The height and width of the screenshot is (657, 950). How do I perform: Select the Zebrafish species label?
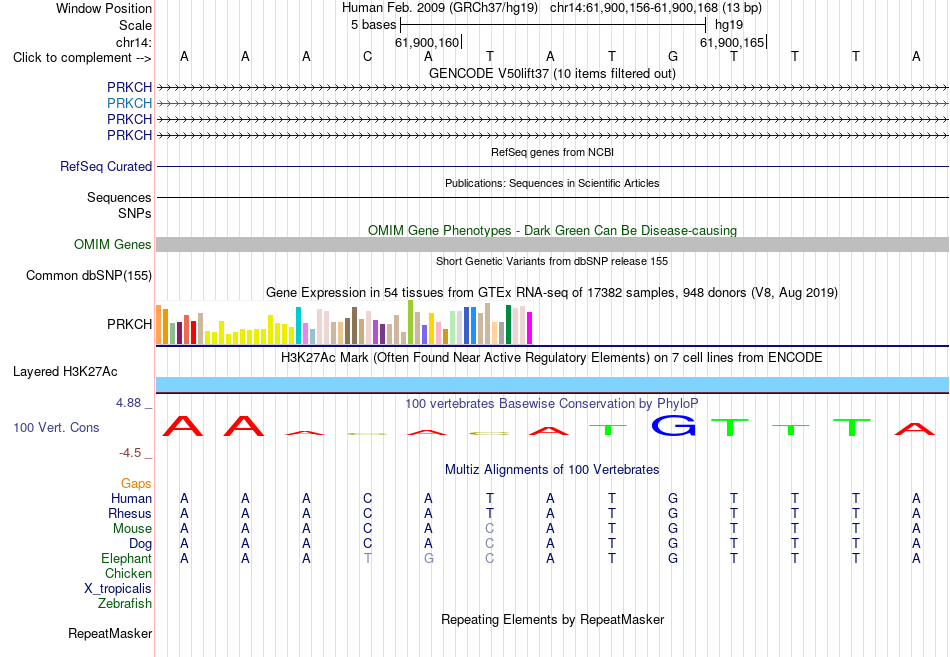click(x=125, y=603)
